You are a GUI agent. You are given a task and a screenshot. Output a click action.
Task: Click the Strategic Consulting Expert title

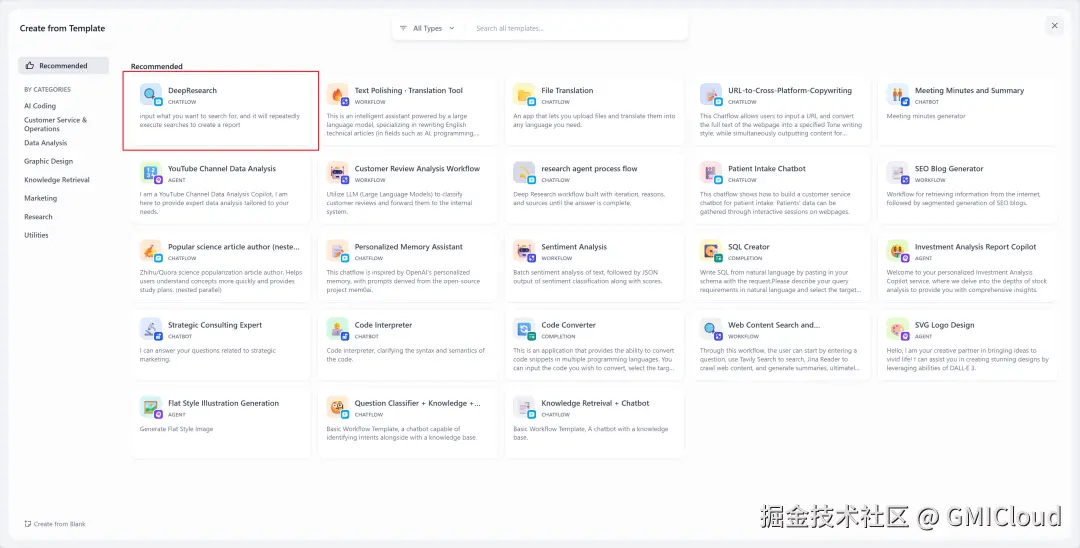tap(215, 325)
